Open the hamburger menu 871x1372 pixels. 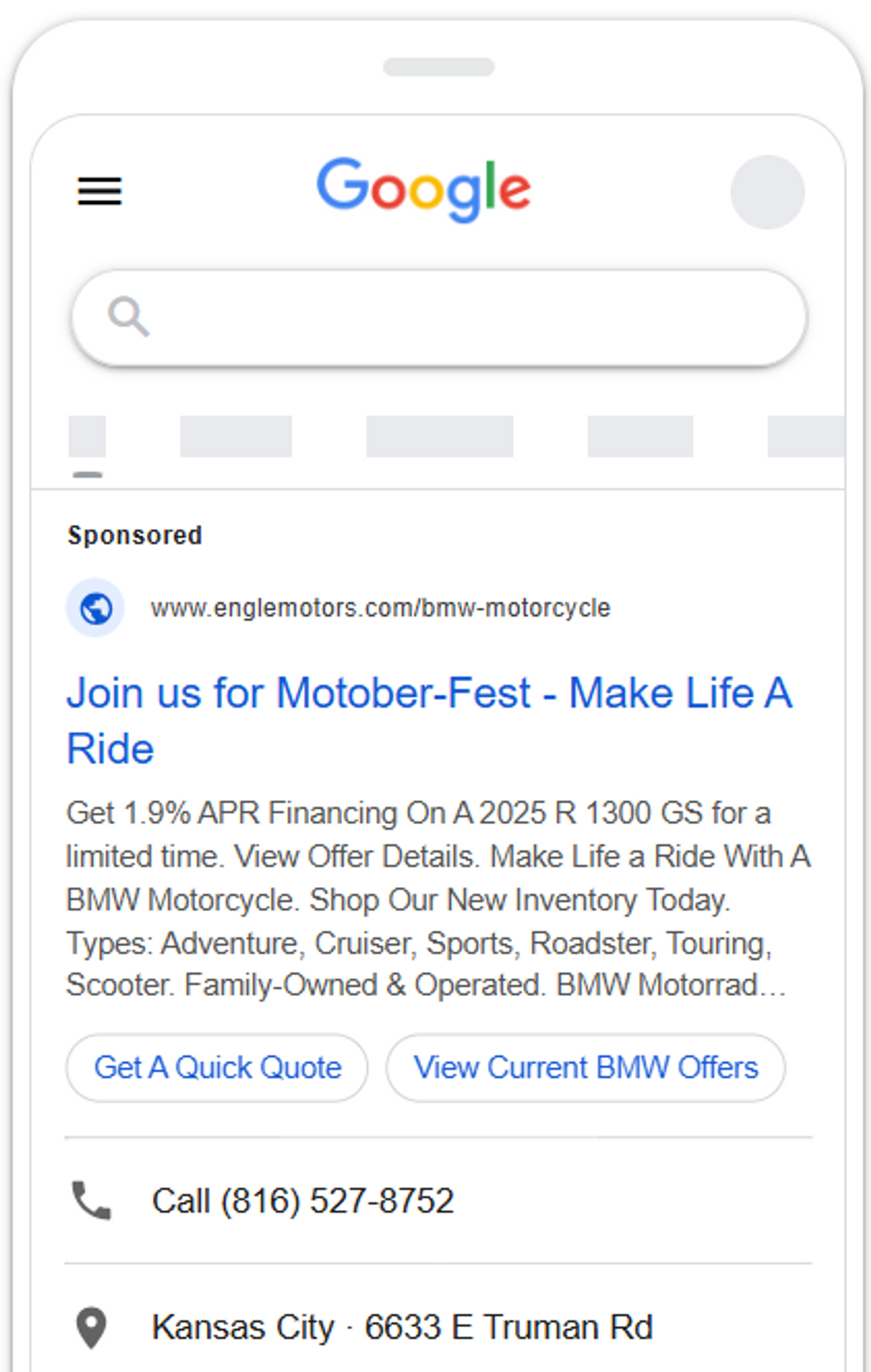[100, 191]
